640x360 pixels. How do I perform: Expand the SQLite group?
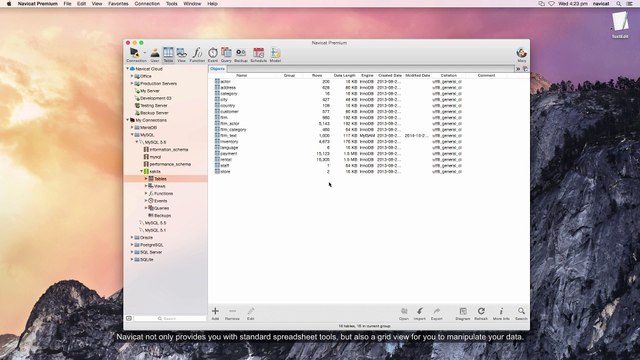click(x=132, y=260)
